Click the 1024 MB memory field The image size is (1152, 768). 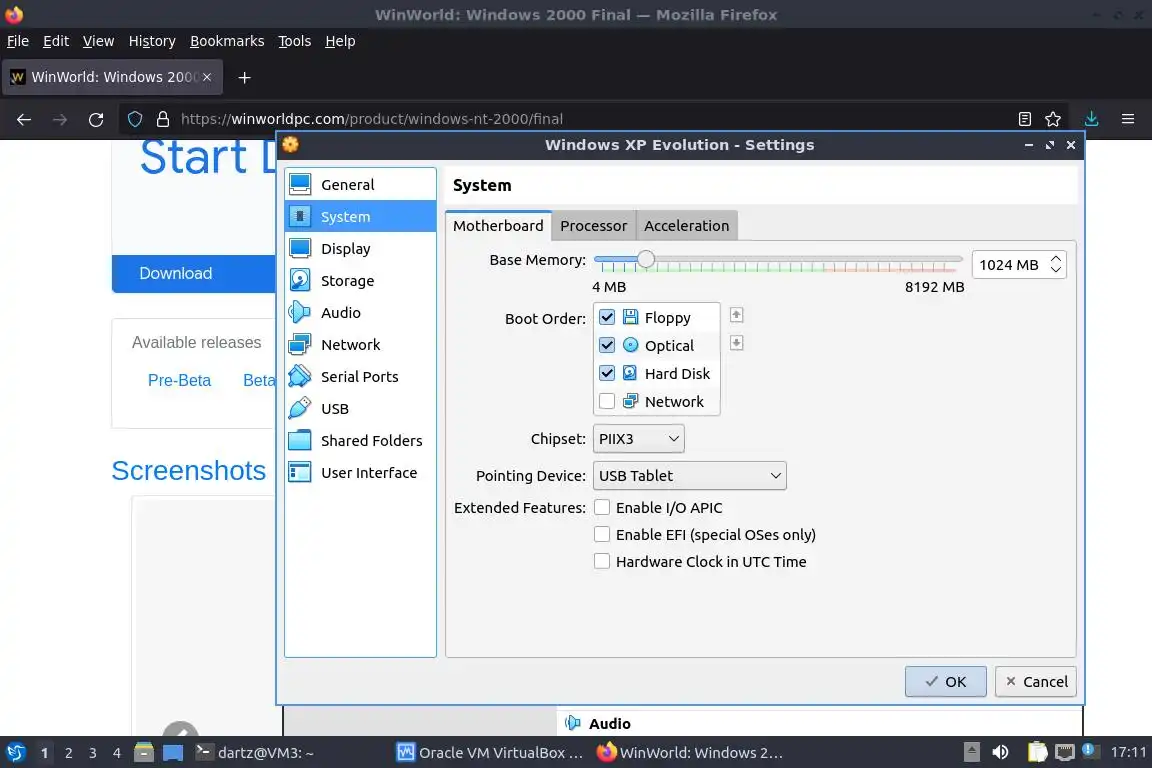[1009, 265]
